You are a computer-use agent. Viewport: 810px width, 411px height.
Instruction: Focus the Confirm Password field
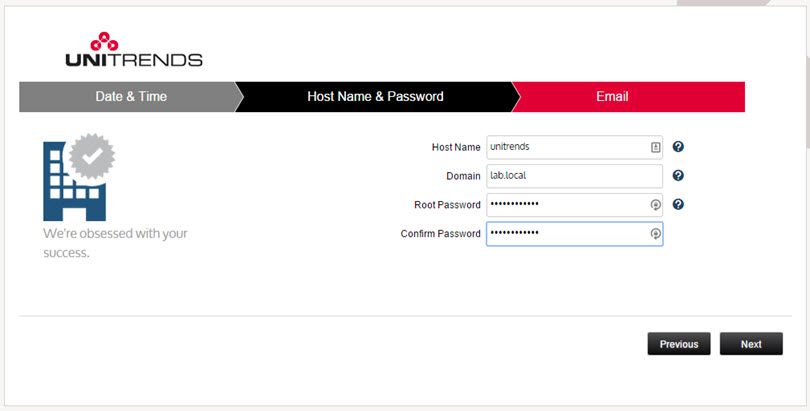(x=565, y=234)
